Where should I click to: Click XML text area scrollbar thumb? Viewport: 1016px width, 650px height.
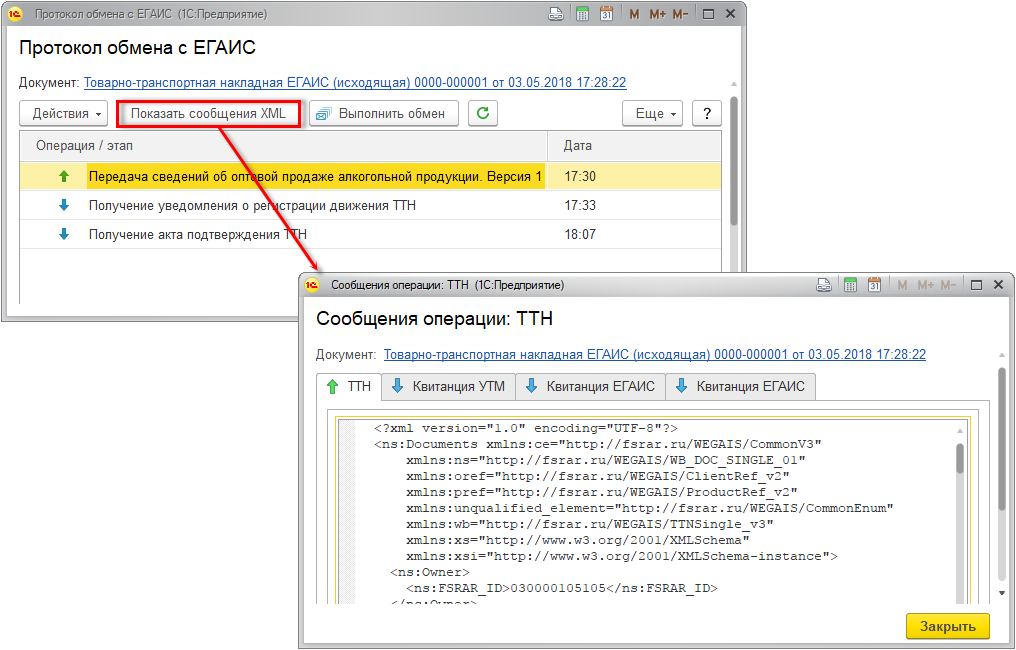pyautogui.click(x=960, y=459)
